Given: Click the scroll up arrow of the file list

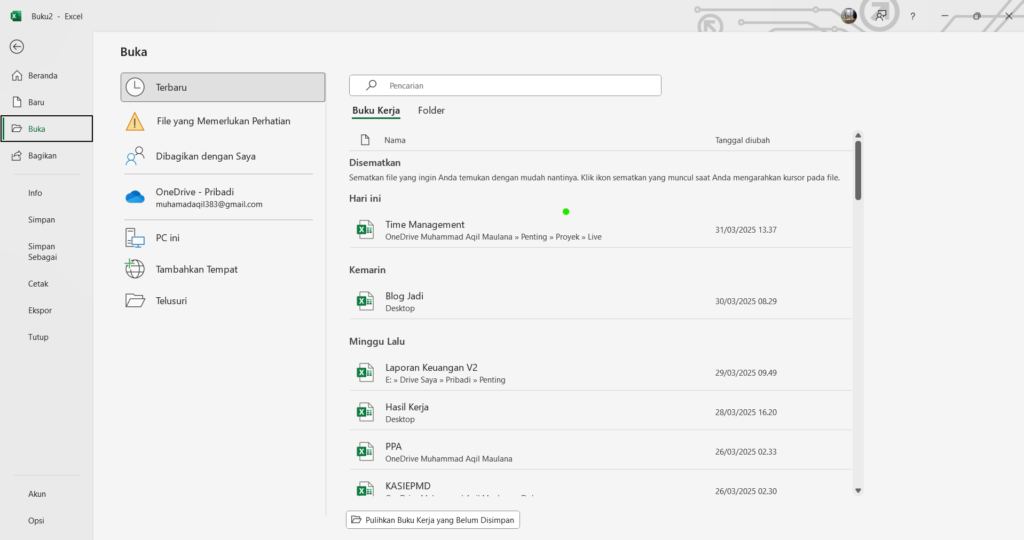Looking at the screenshot, I should click(x=858, y=136).
